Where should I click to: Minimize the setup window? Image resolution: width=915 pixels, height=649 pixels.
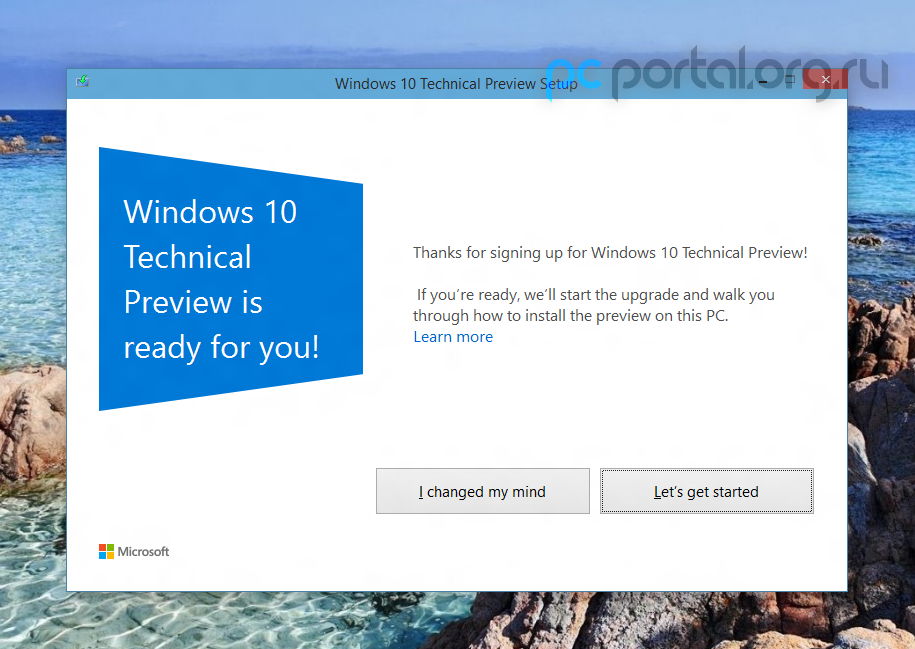pyautogui.click(x=763, y=81)
